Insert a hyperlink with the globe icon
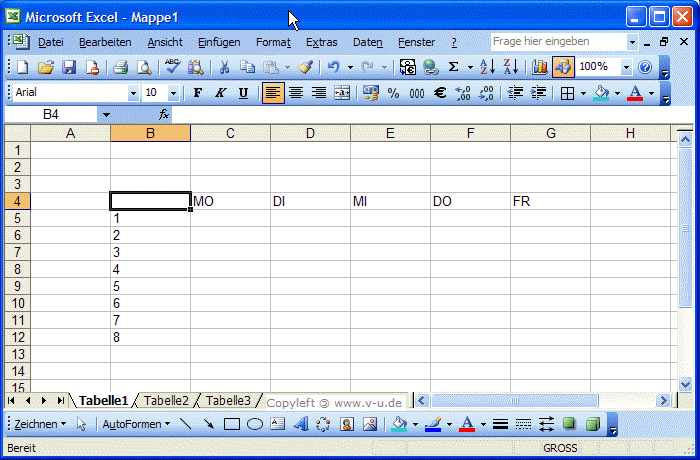Viewport: 700px width, 460px height. coord(430,67)
